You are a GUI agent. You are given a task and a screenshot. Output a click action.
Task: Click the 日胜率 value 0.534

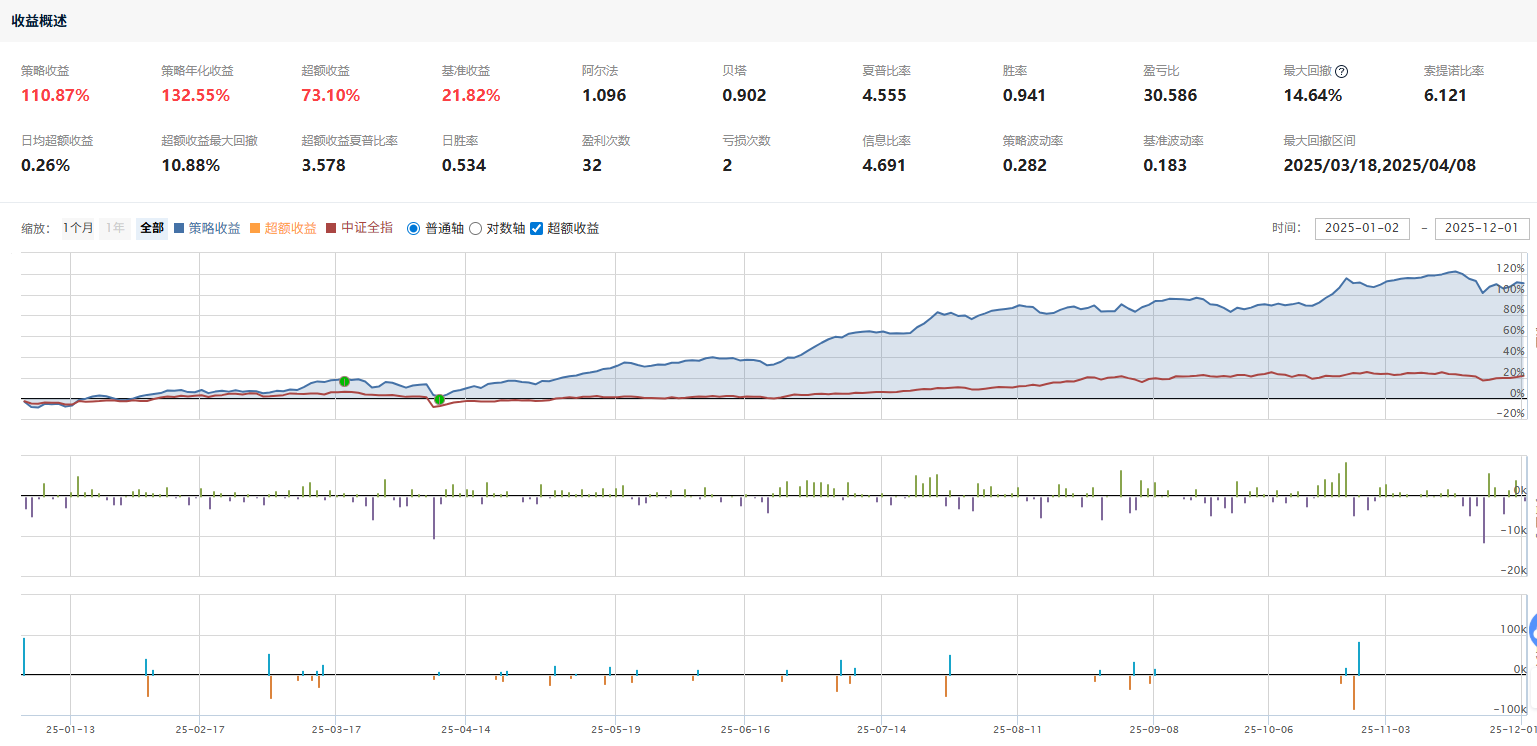[464, 166]
